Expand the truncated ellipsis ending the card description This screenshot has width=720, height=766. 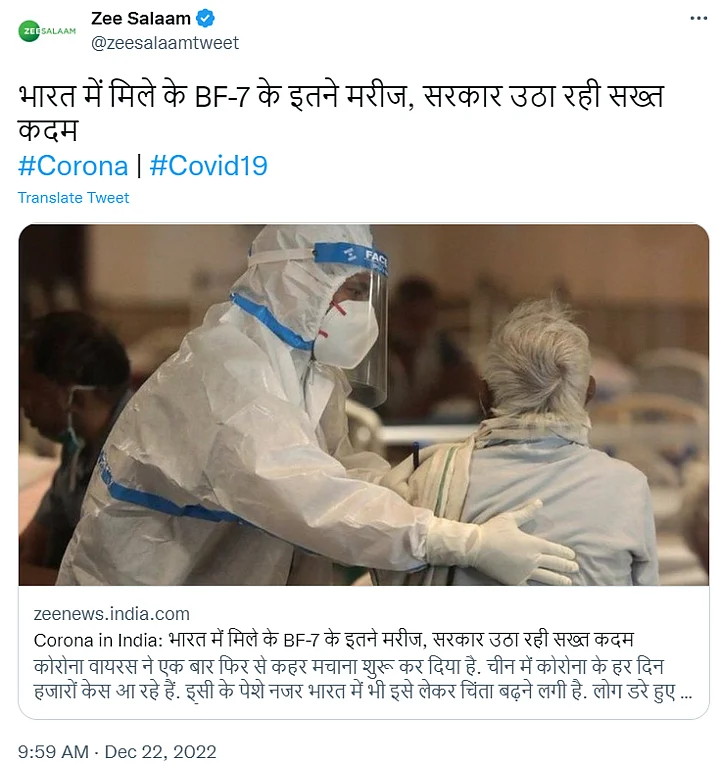click(686, 693)
